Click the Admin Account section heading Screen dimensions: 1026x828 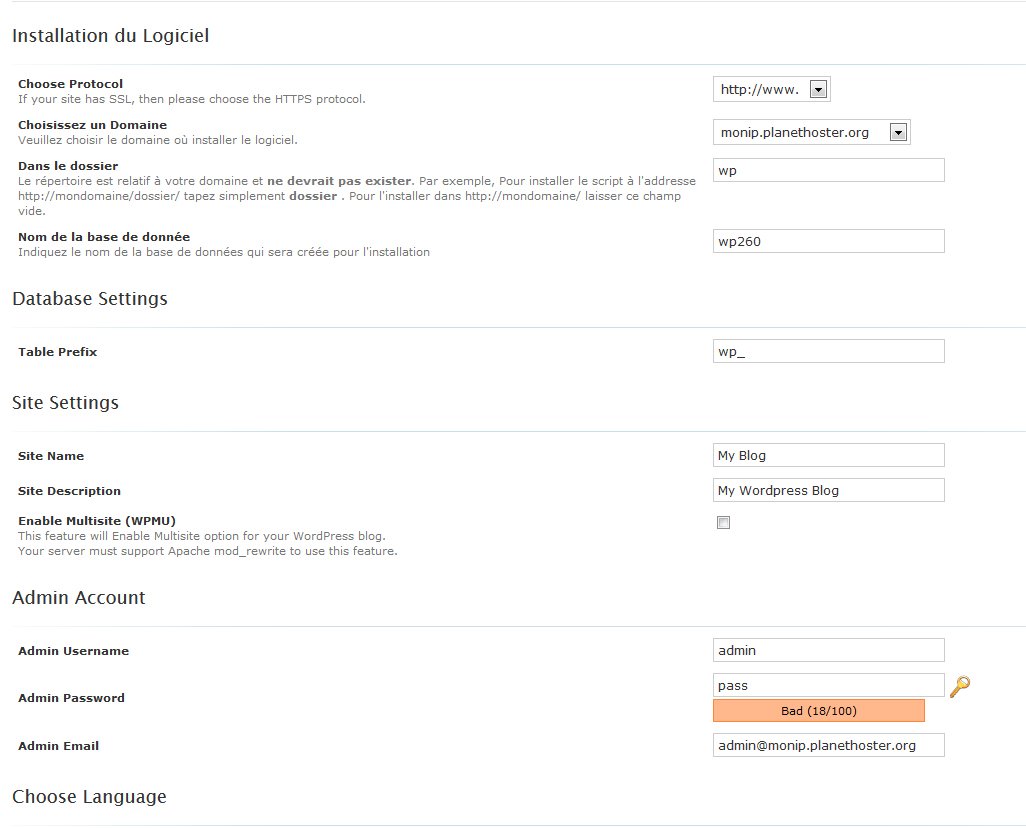point(79,598)
